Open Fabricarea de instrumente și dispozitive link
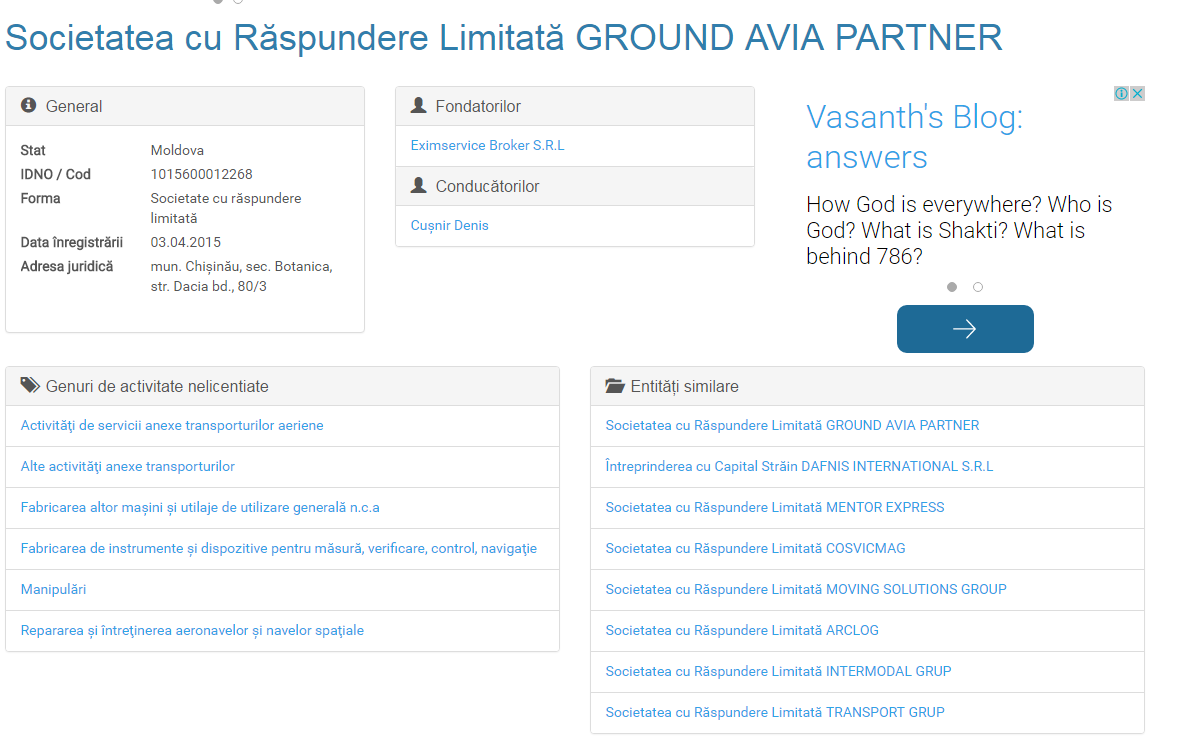 278,548
